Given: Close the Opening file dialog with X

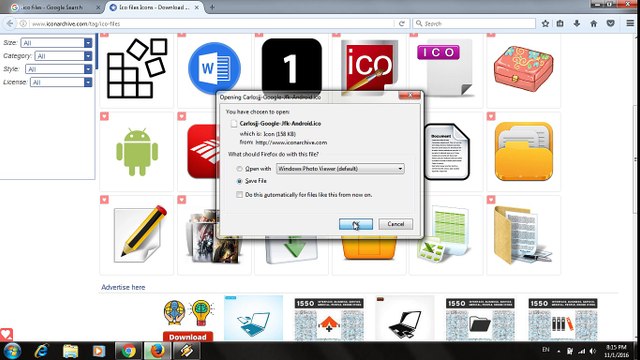Looking at the screenshot, I should [409, 96].
